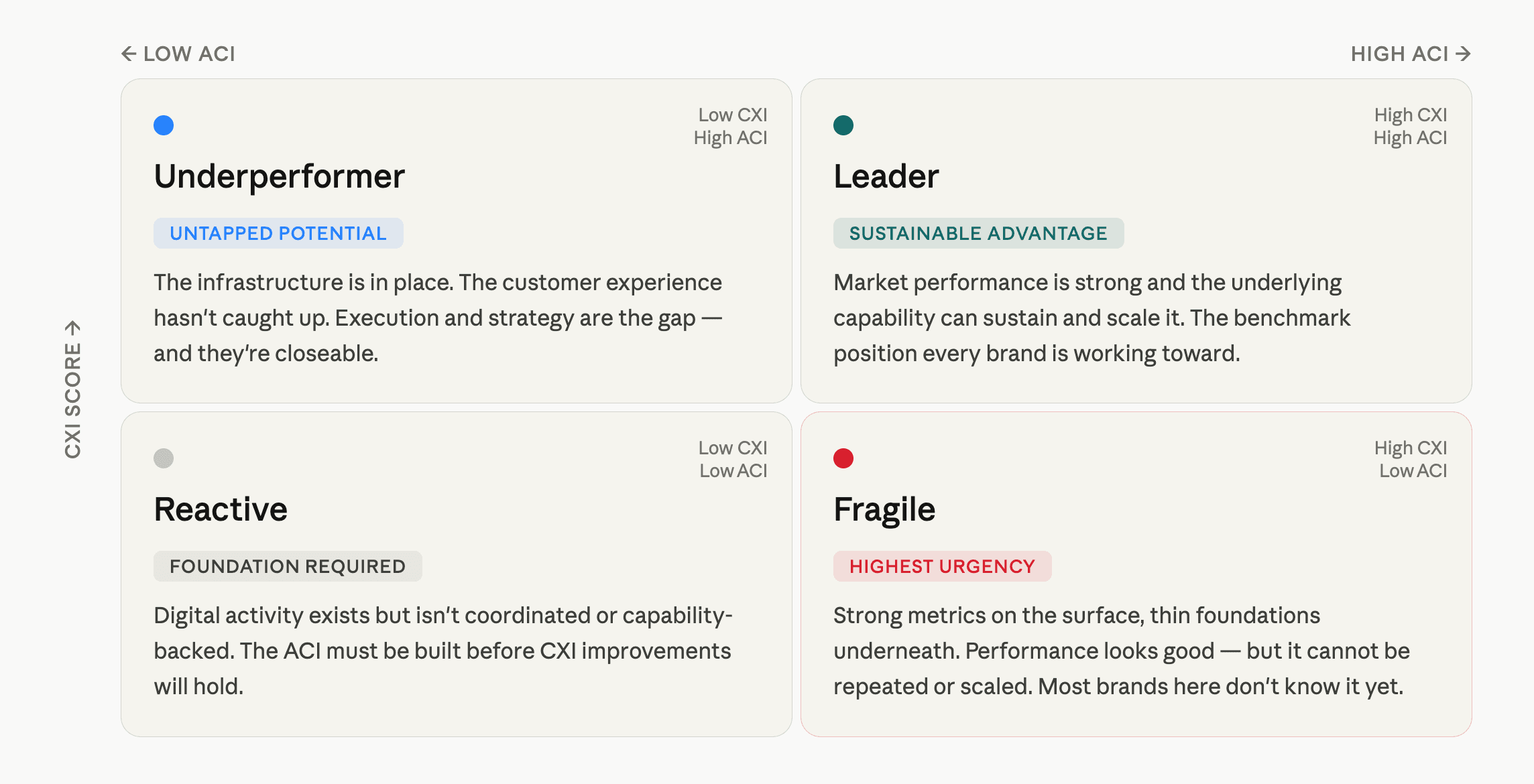Select the UNTAPPED POTENTIAL badge

pyautogui.click(x=278, y=233)
